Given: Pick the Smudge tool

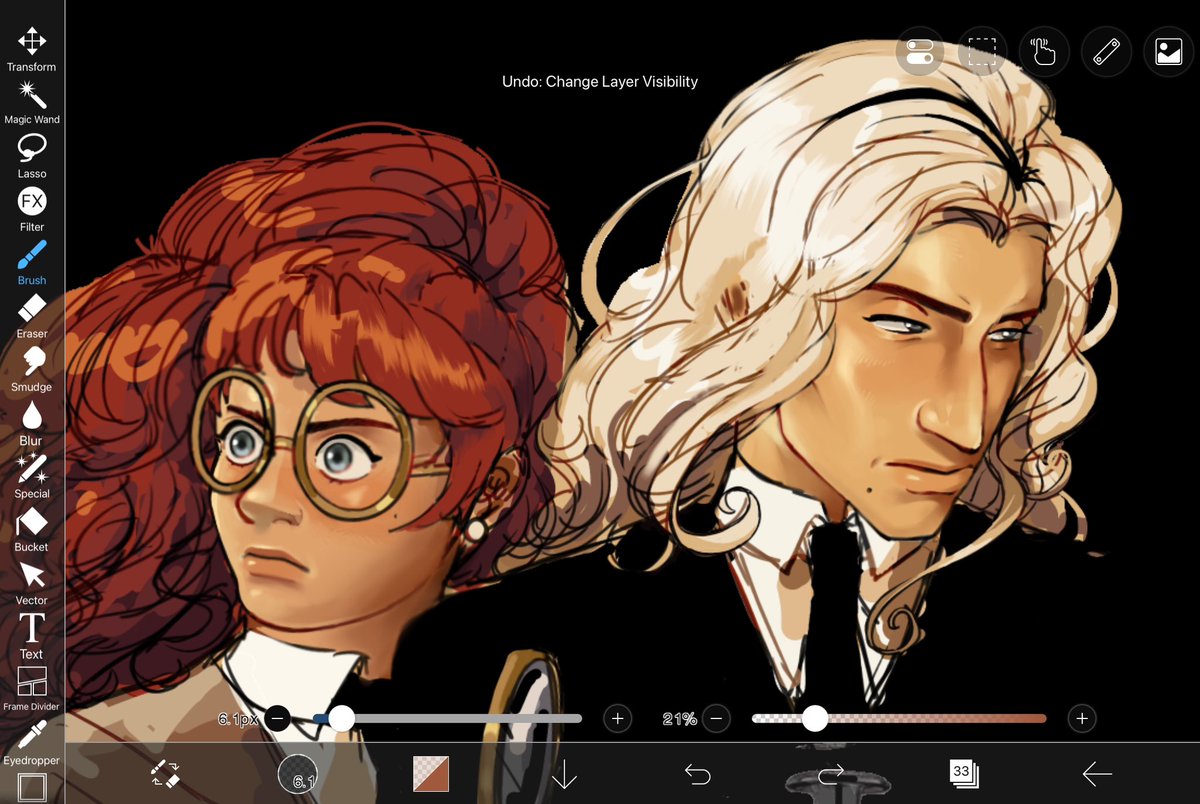Looking at the screenshot, I should (32, 370).
